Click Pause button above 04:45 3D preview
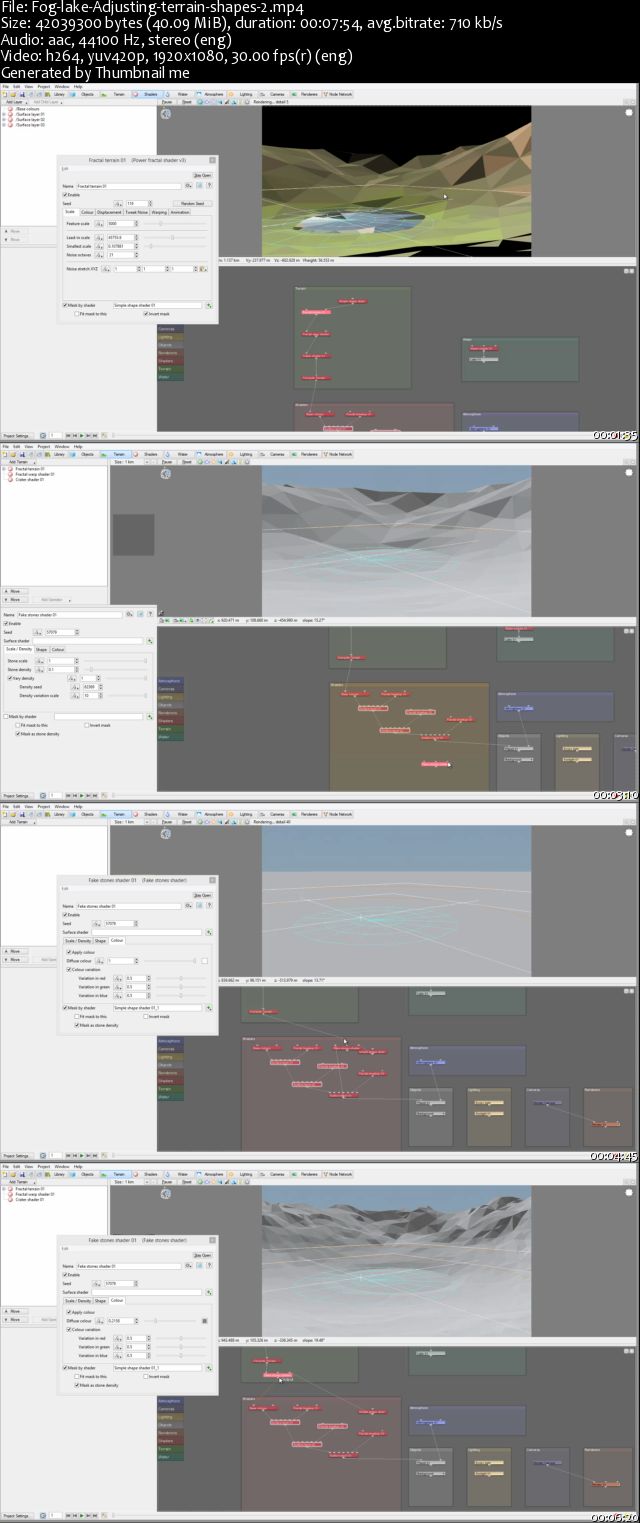640x1523 pixels. click(x=167, y=822)
